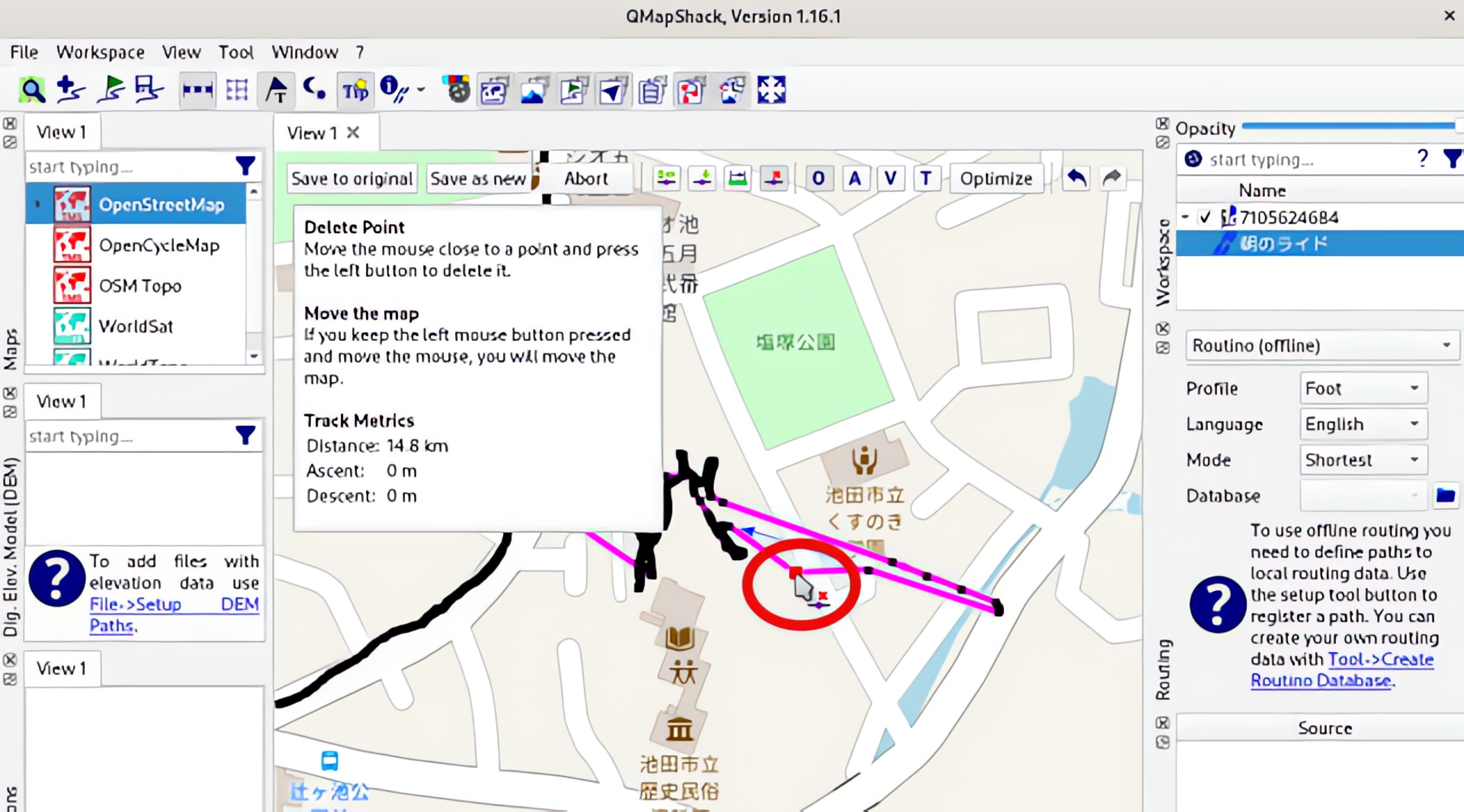Image resolution: width=1464 pixels, height=812 pixels.
Task: Close the main View 1 map tab
Action: [353, 133]
